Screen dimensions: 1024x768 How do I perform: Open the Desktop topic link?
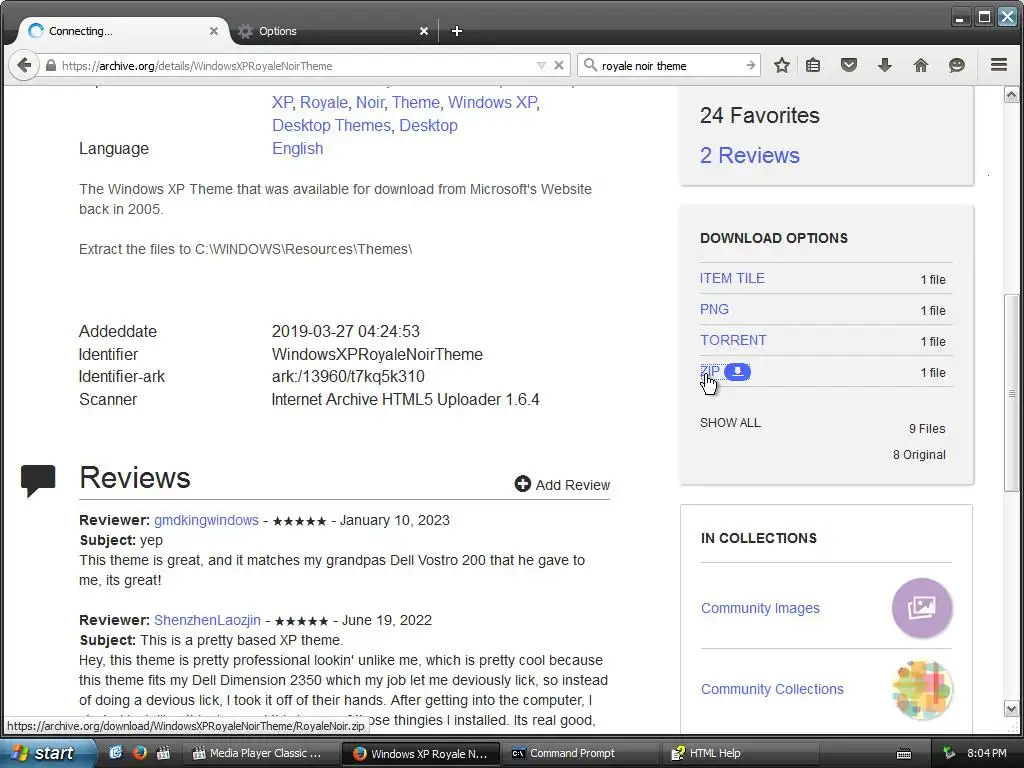tap(428, 125)
